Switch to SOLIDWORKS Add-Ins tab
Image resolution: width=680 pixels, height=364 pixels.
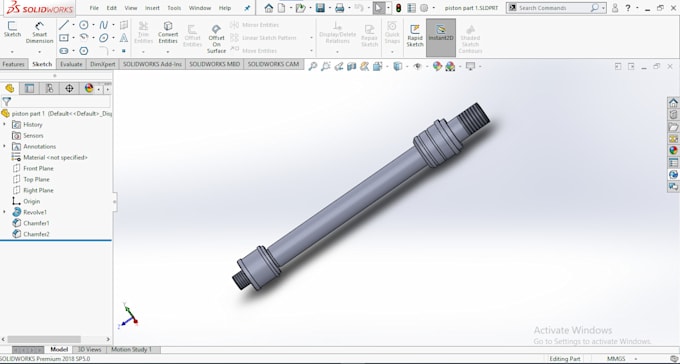pos(152,64)
